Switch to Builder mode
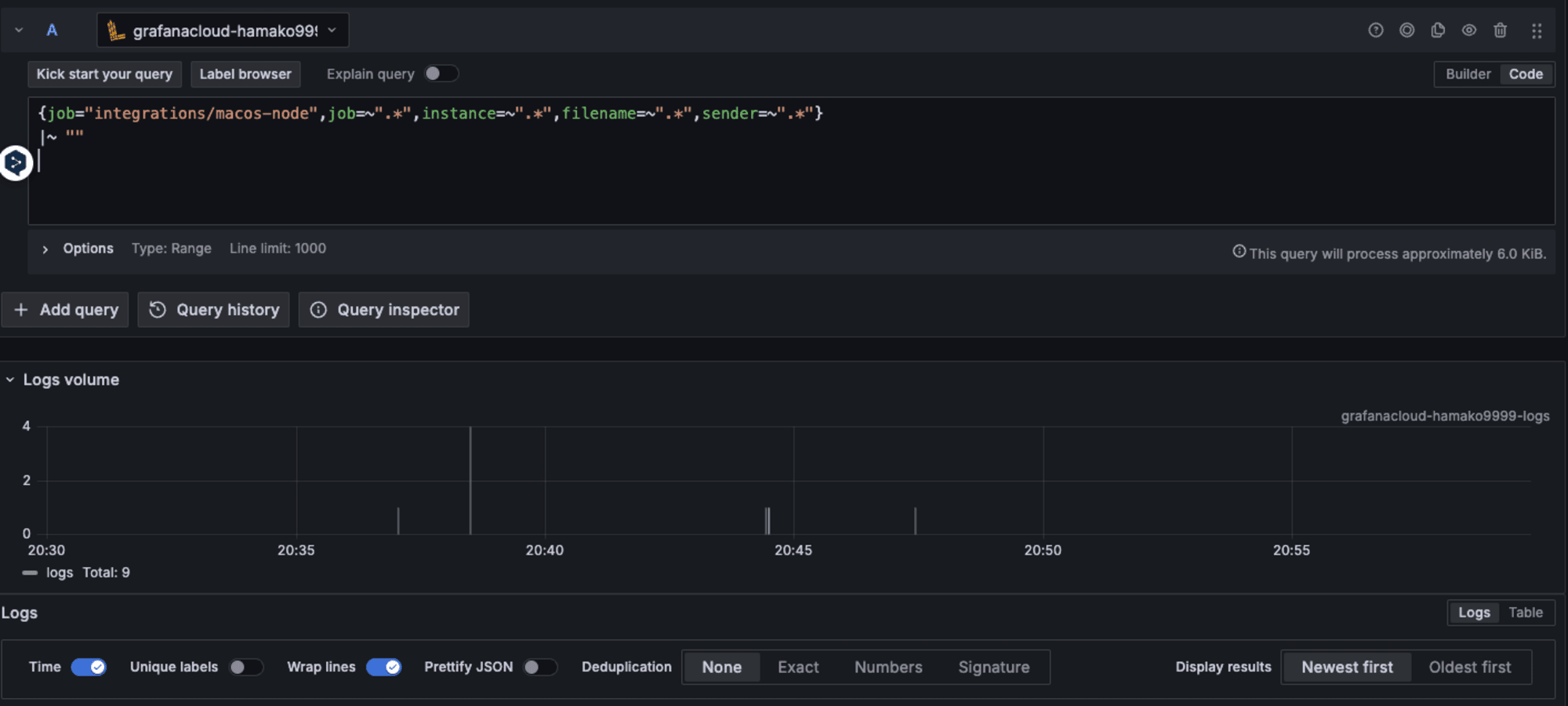Image resolution: width=1568 pixels, height=706 pixels. pyautogui.click(x=1468, y=75)
